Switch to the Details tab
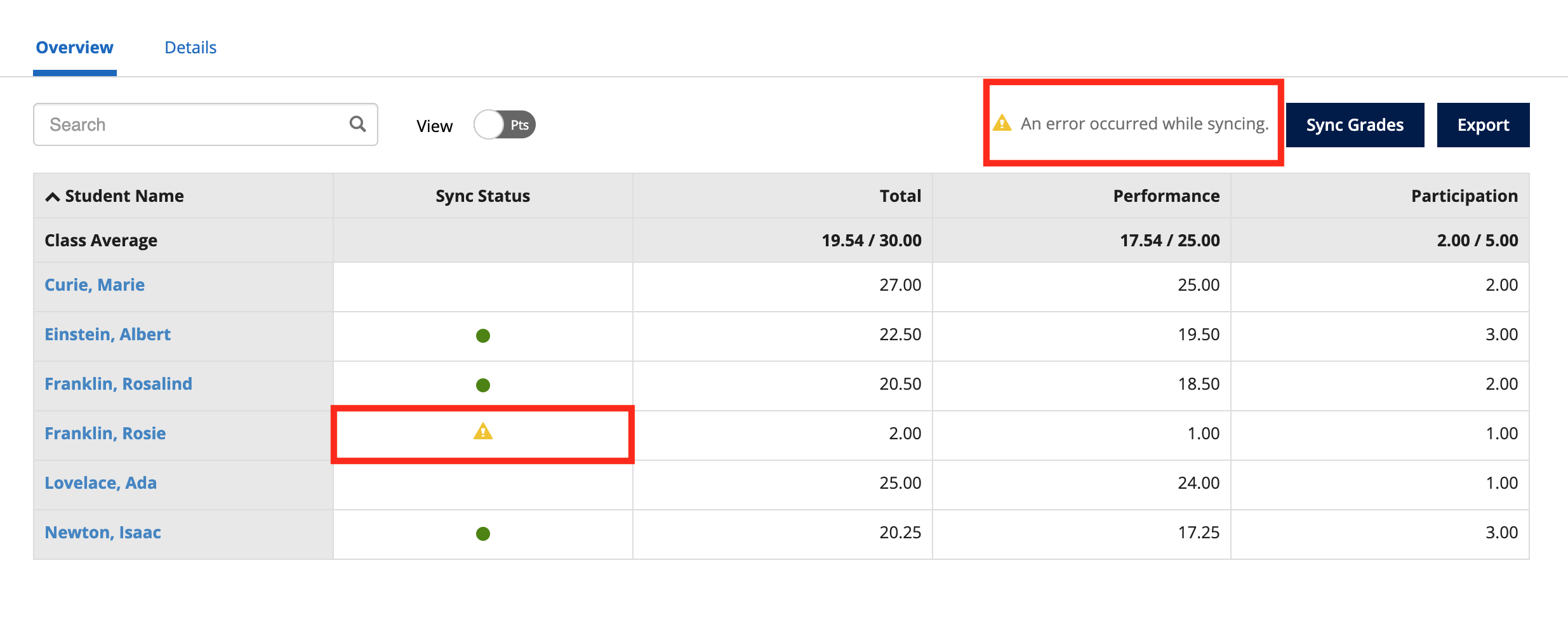This screenshot has height=617, width=1568. (190, 46)
